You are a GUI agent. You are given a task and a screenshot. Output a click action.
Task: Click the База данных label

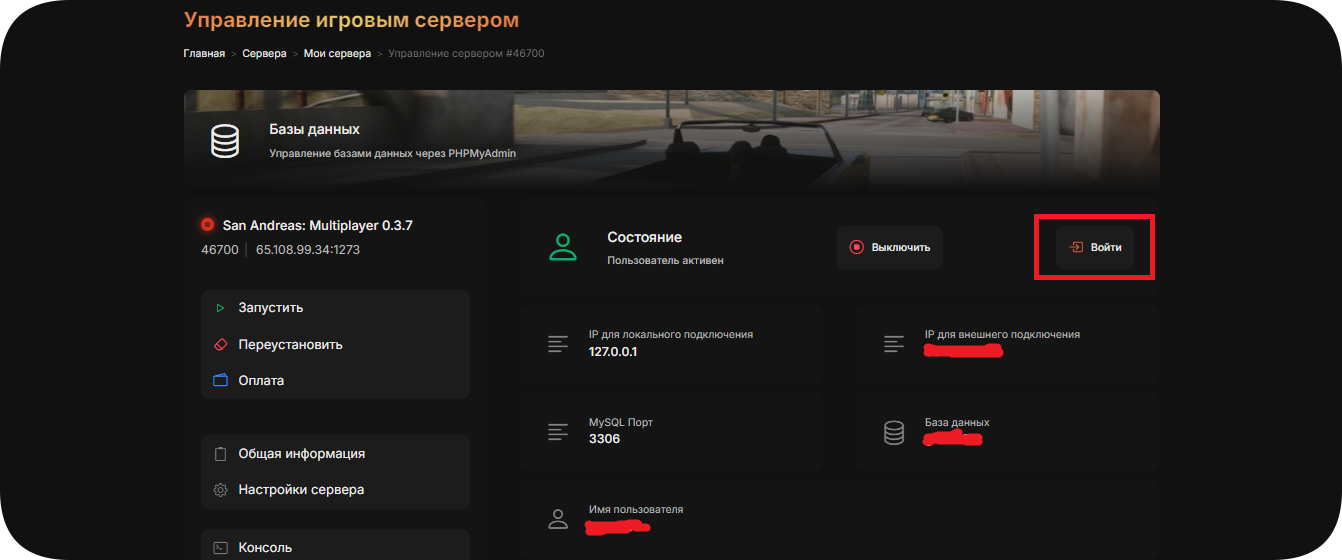957,422
